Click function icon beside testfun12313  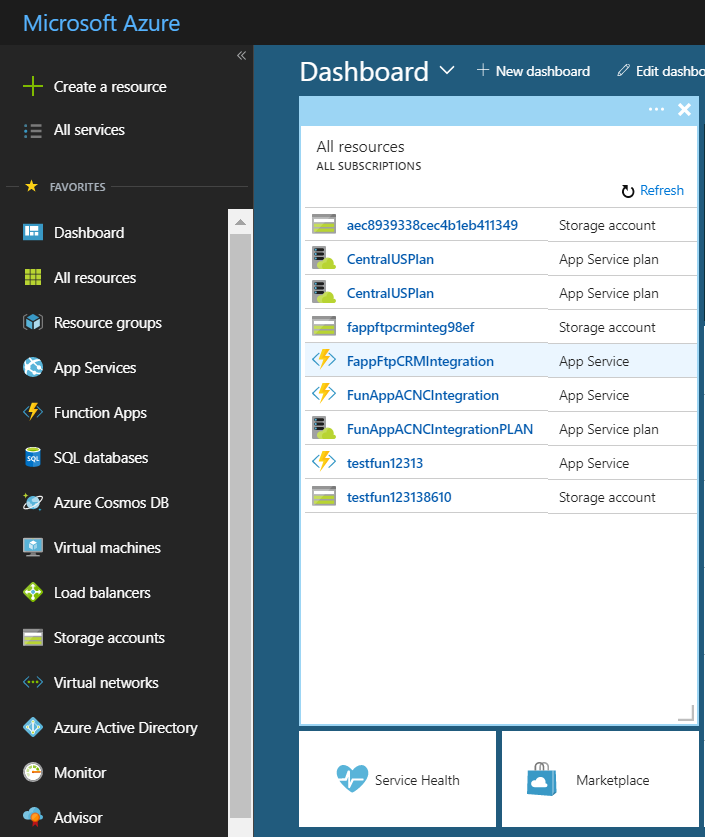click(324, 462)
